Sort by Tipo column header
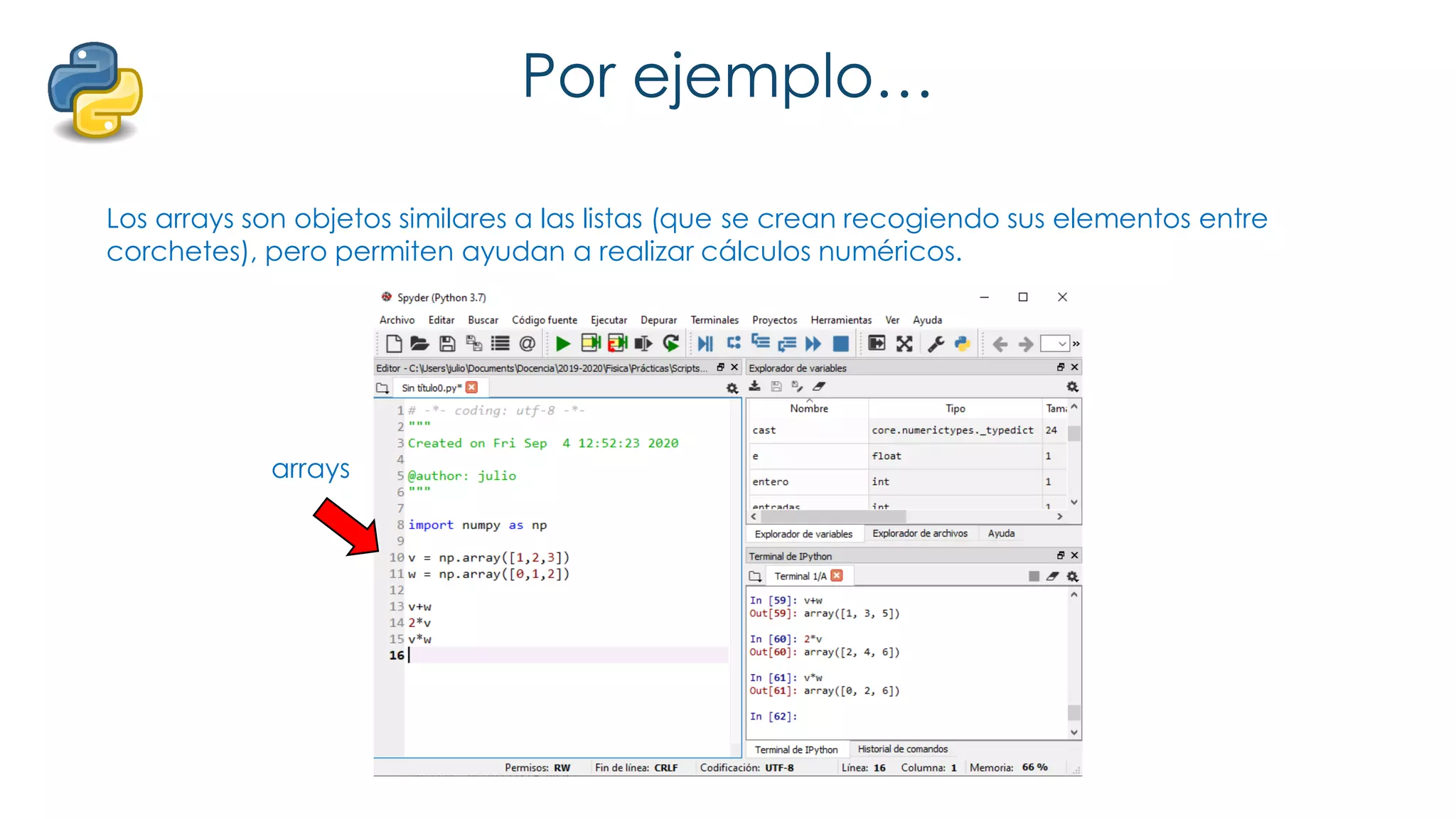 point(955,408)
